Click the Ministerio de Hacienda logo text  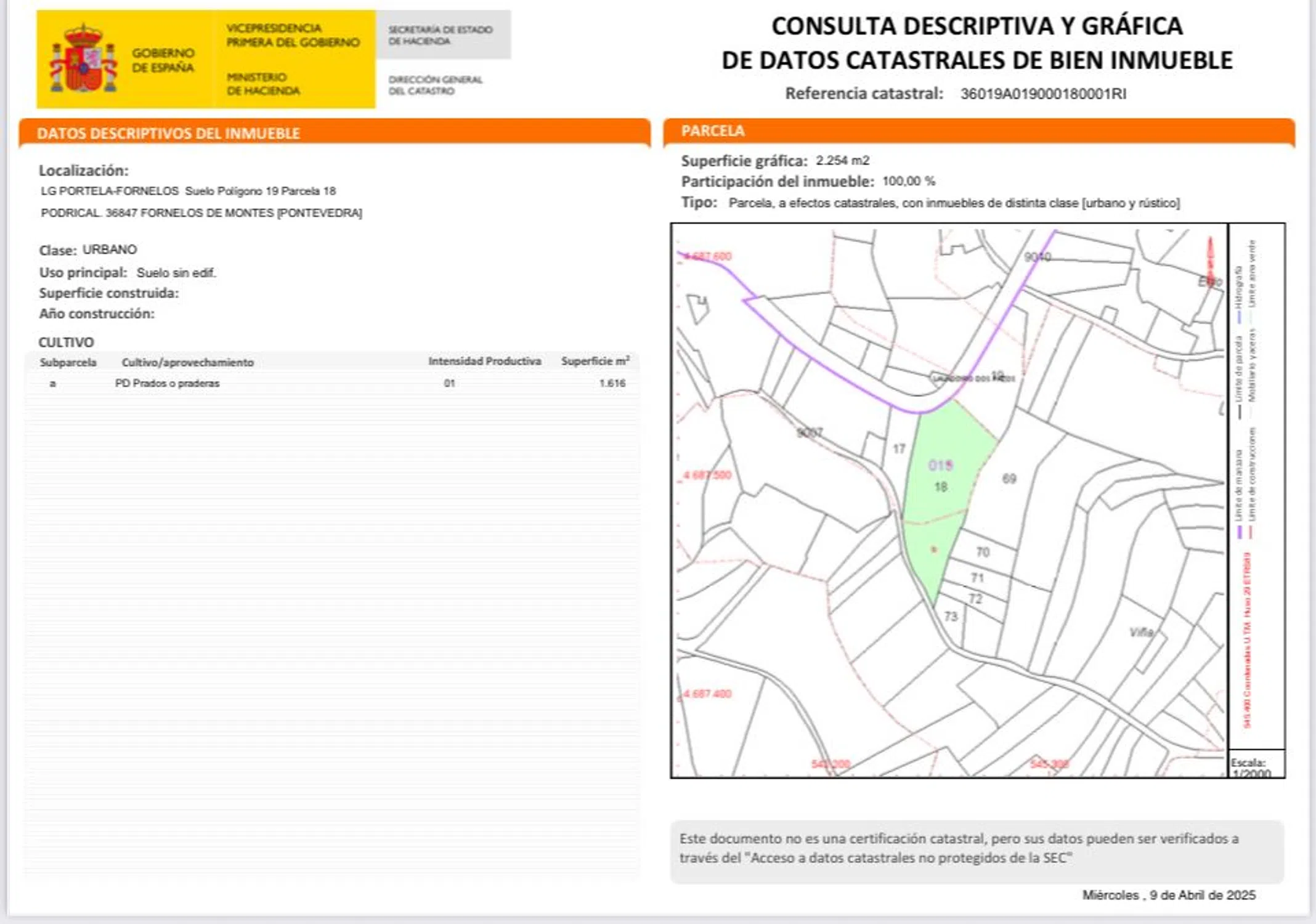pos(263,84)
